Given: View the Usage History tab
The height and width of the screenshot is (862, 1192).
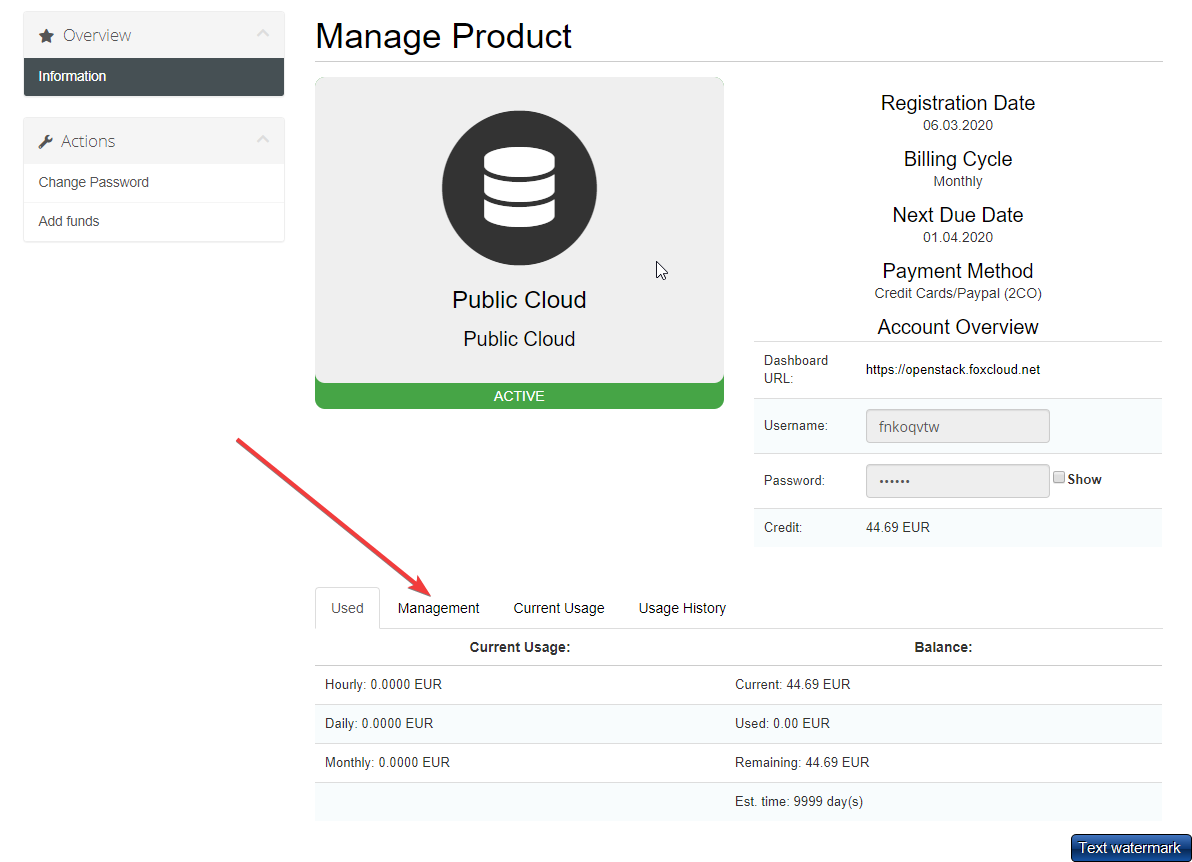Looking at the screenshot, I should click(682, 608).
